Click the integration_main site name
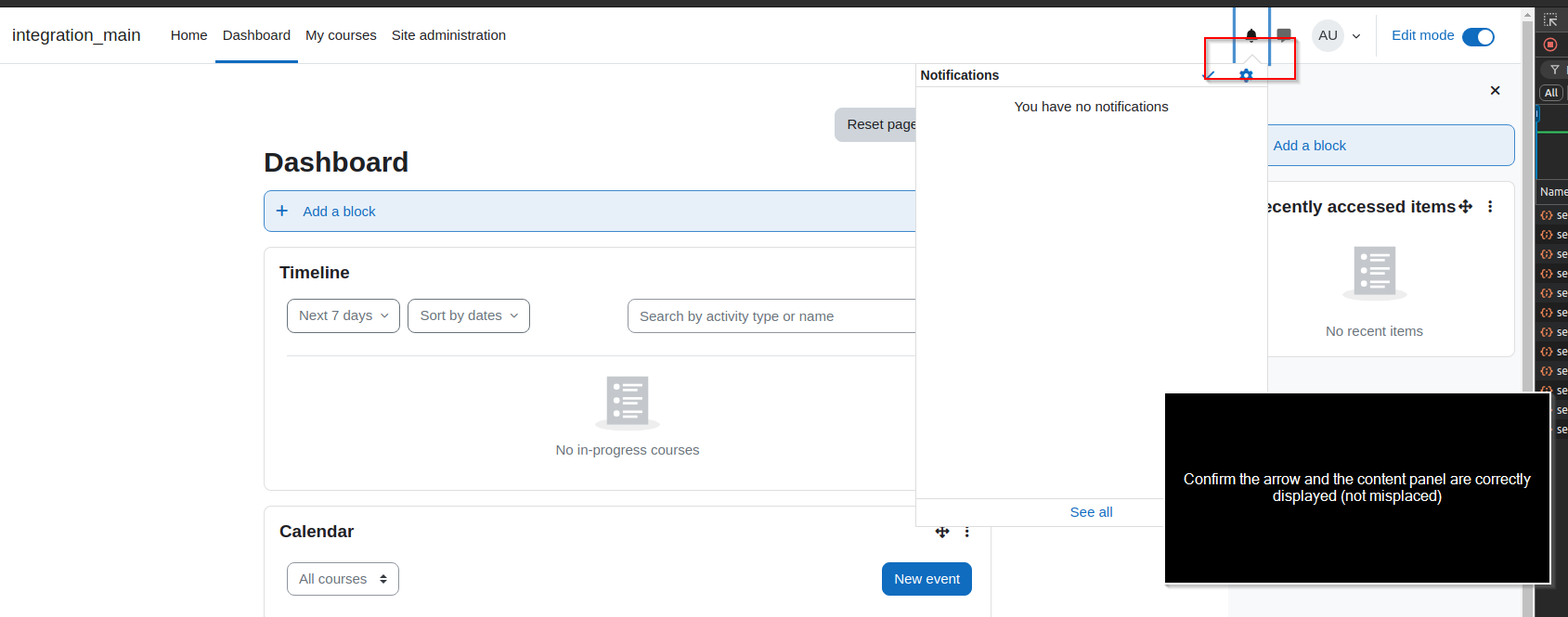Screen dimensions: 1568x617 tap(76, 35)
